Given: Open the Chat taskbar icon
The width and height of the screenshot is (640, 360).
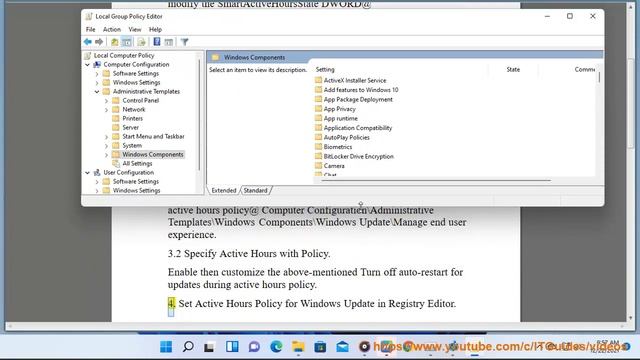Looking at the screenshot, I should [x=254, y=347].
